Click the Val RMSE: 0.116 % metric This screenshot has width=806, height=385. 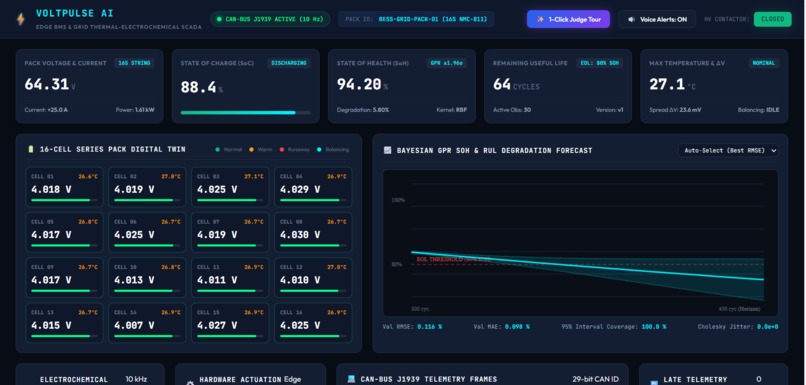413,326
